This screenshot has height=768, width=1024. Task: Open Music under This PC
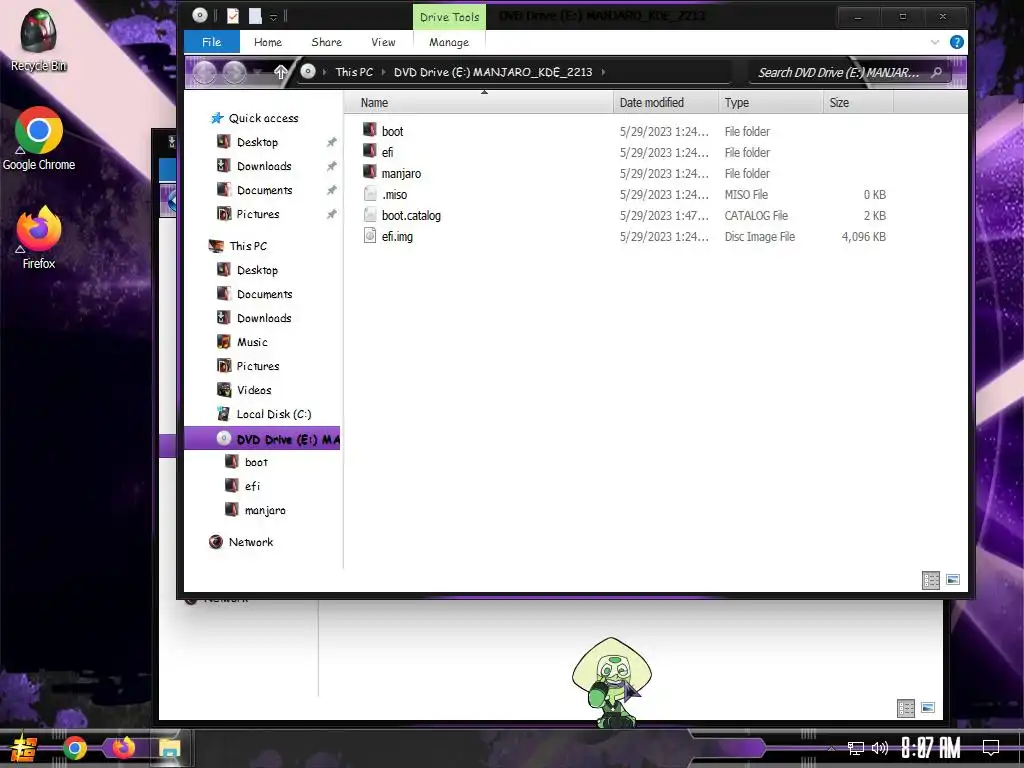coord(252,342)
